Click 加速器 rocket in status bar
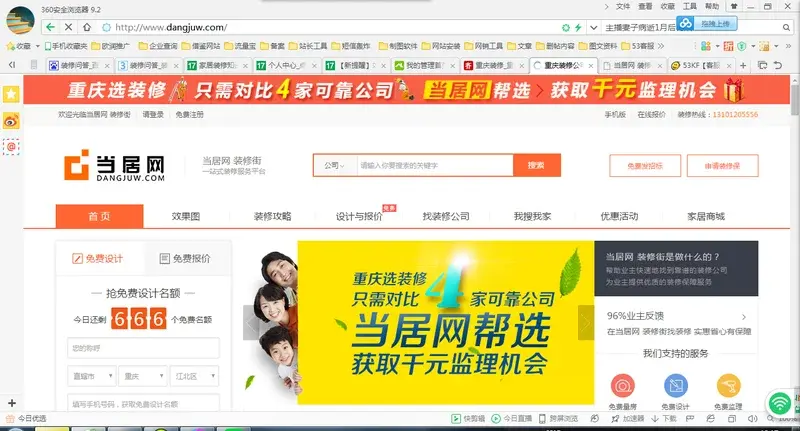The image size is (800, 431). pyautogui.click(x=628, y=419)
